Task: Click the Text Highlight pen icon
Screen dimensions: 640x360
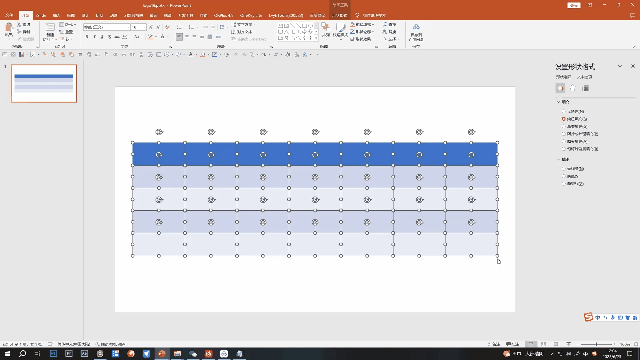Action: 150,37
